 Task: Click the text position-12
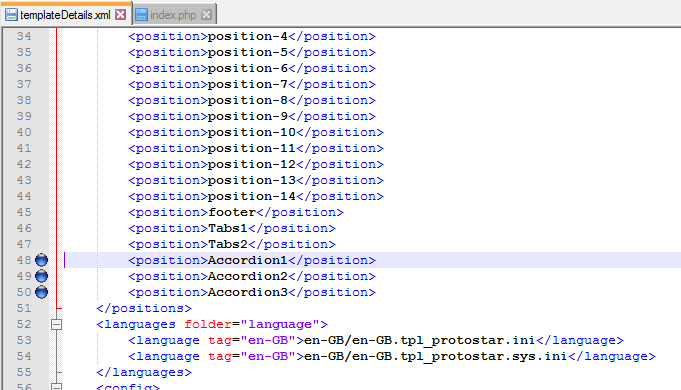pyautogui.click(x=252, y=165)
